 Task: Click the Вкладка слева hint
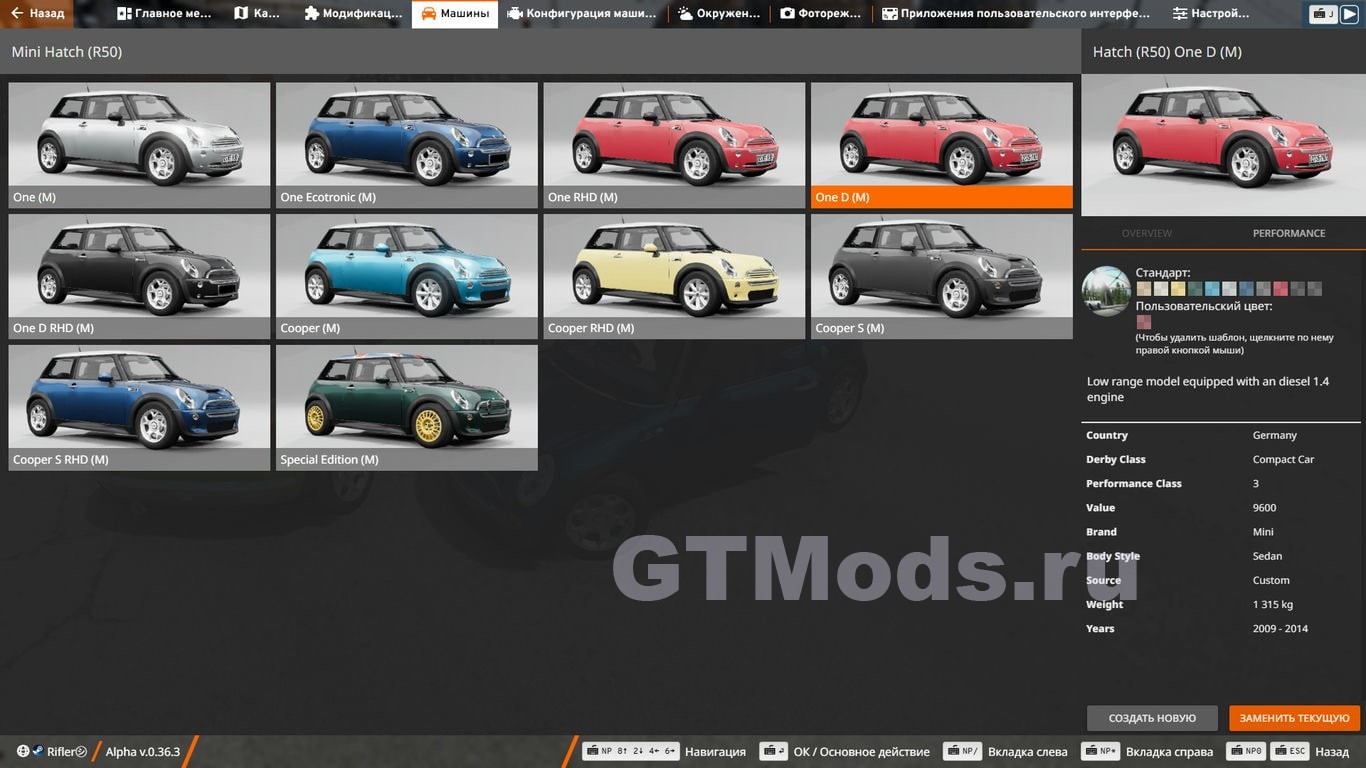(1006, 752)
